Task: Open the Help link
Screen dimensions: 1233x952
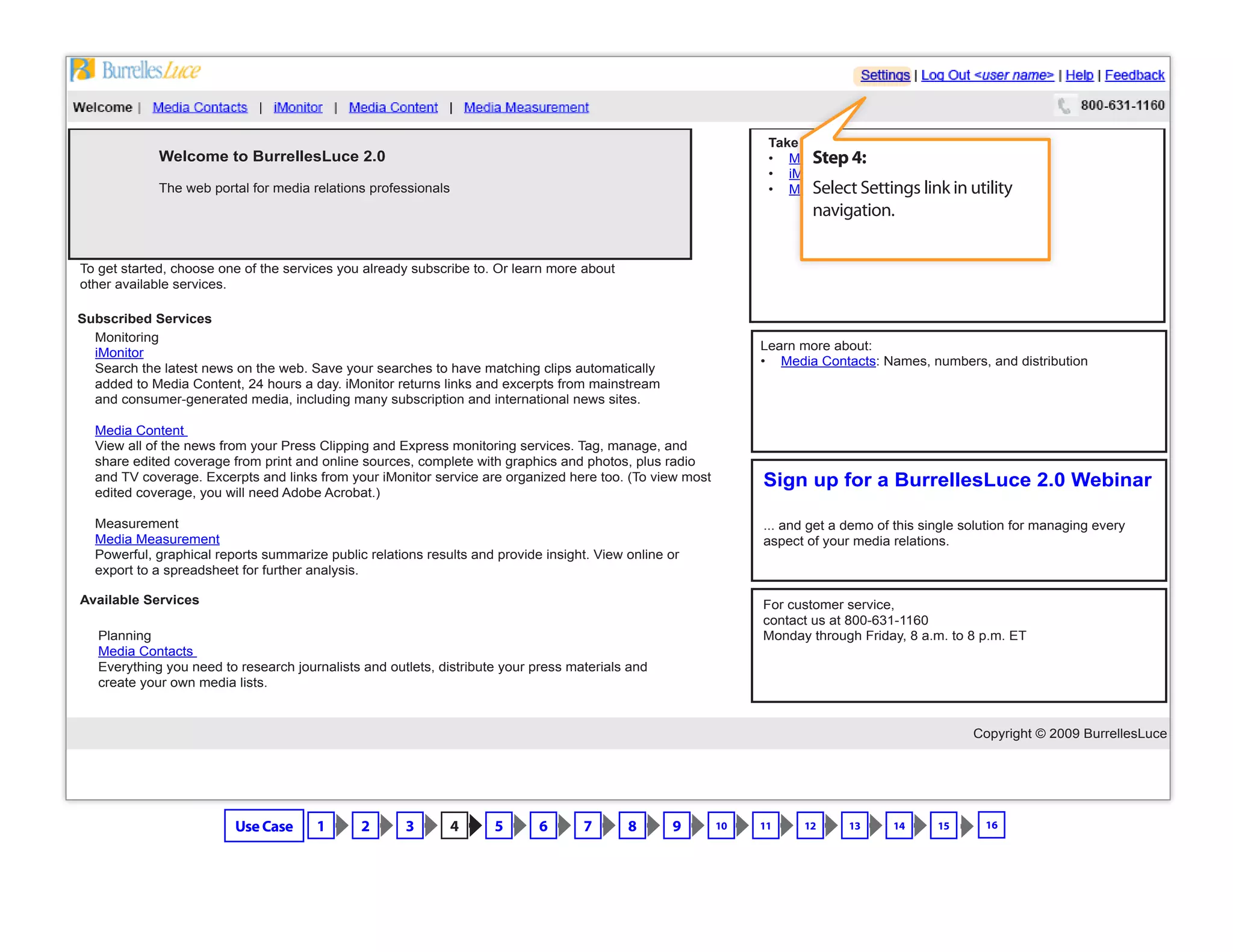Action: click(1079, 75)
